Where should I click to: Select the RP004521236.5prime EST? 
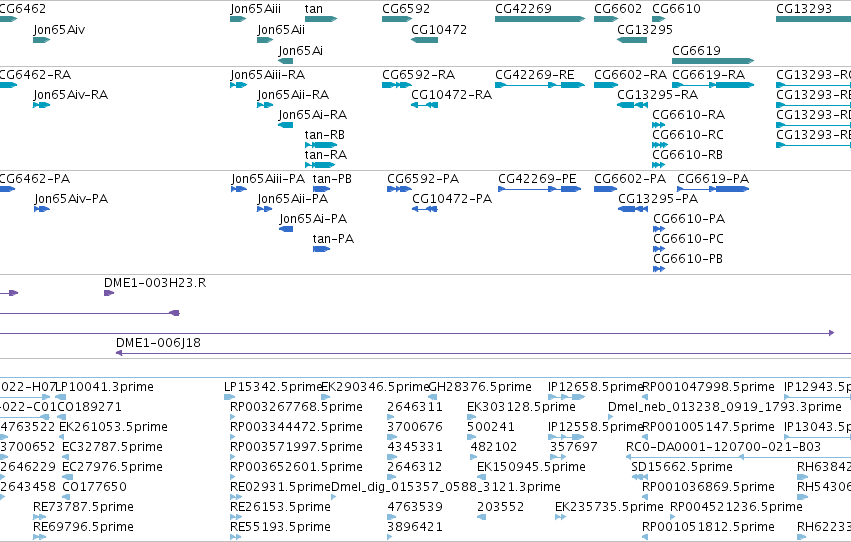point(673,517)
